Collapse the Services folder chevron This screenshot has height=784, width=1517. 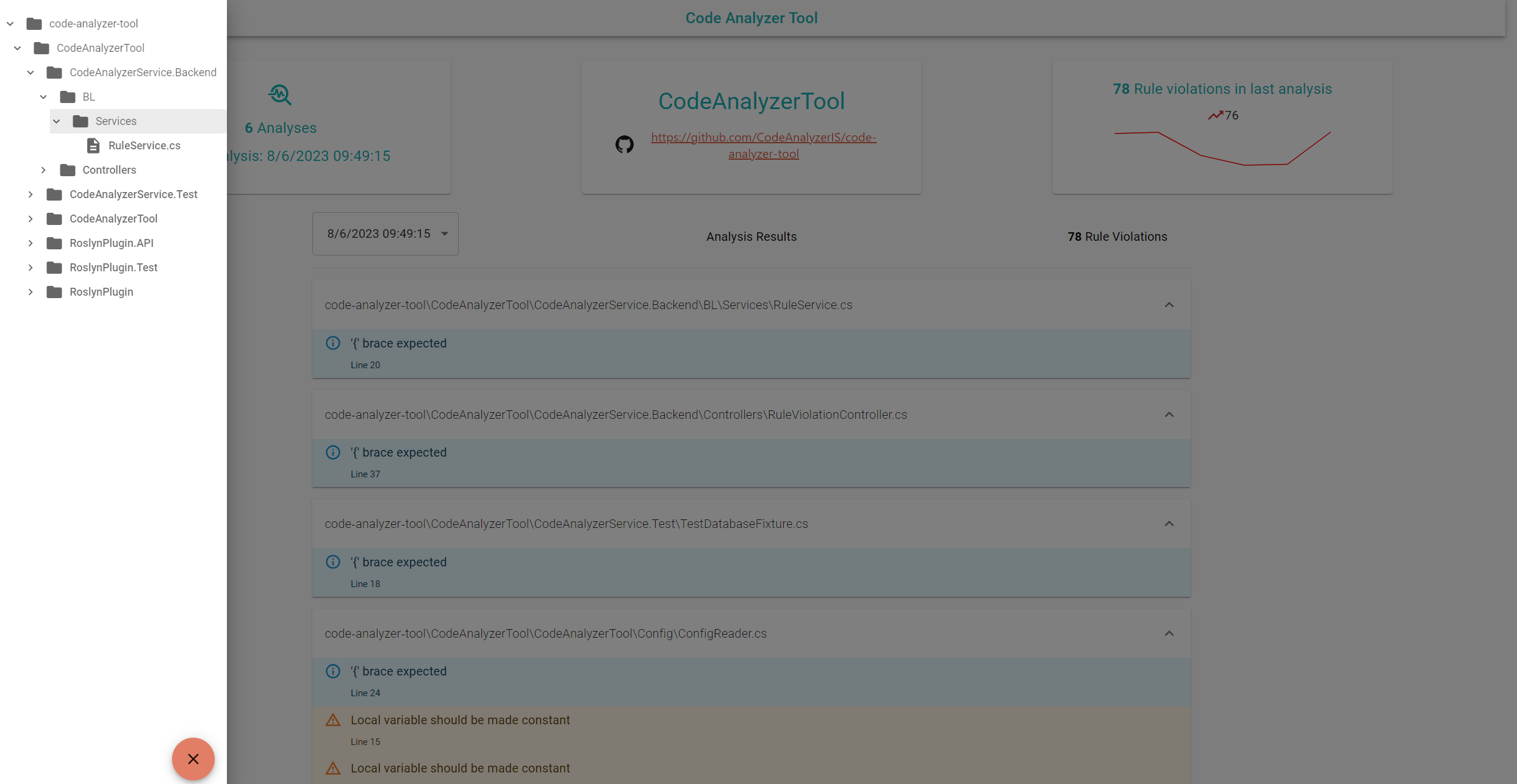pos(57,121)
